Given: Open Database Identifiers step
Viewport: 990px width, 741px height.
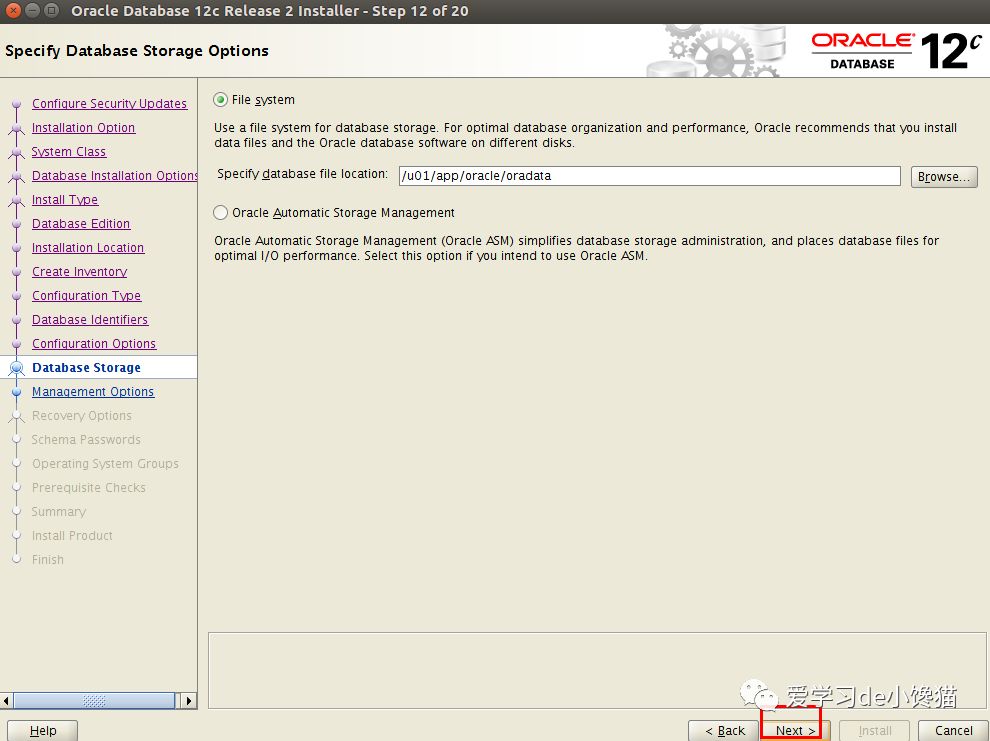Looking at the screenshot, I should [x=90, y=319].
